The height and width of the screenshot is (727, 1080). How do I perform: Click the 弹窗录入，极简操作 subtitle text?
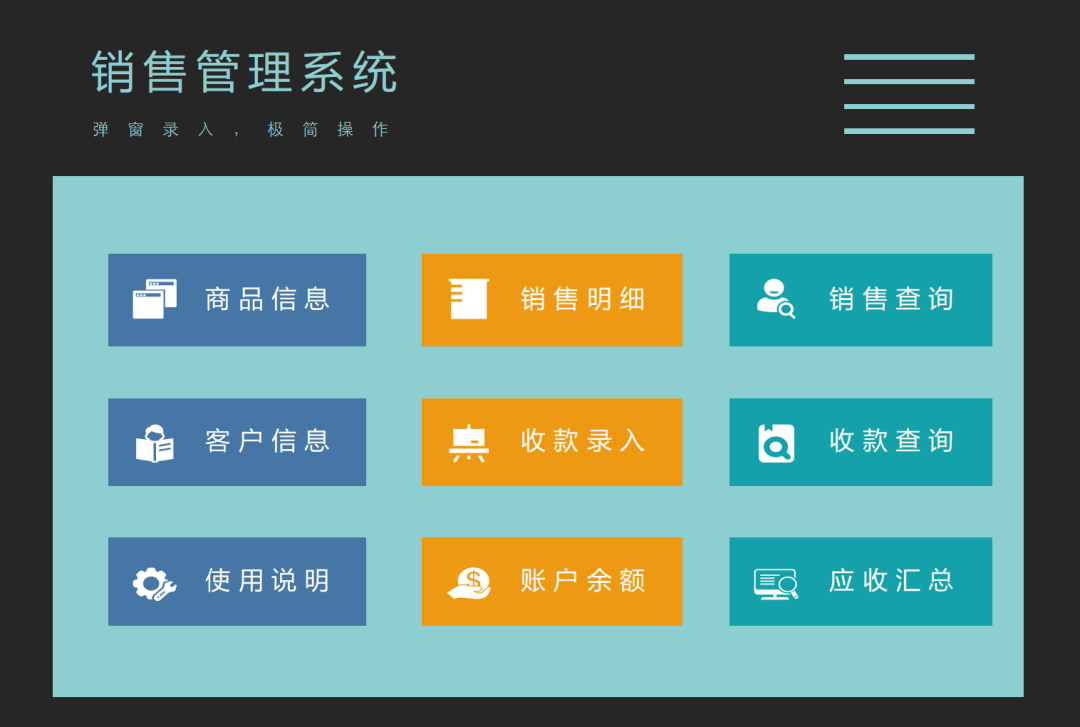241,130
